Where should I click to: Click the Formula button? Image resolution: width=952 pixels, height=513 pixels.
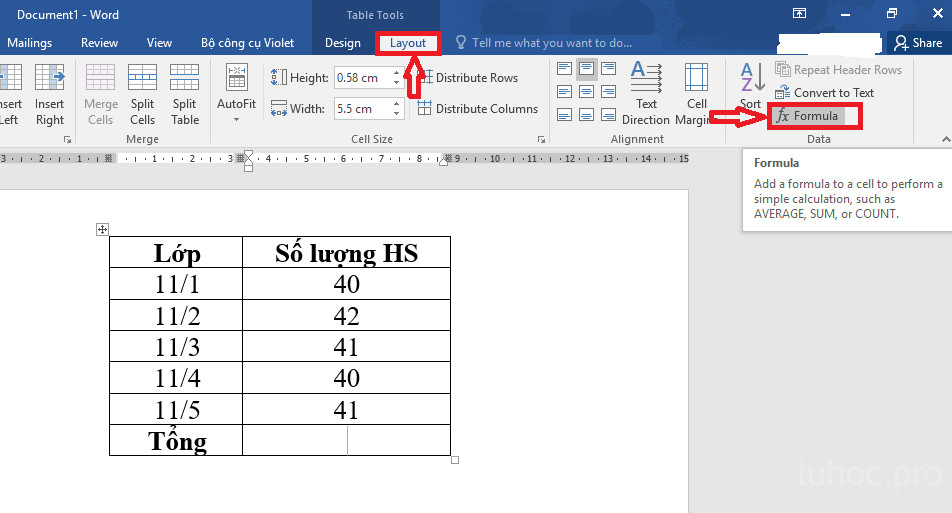pyautogui.click(x=808, y=116)
